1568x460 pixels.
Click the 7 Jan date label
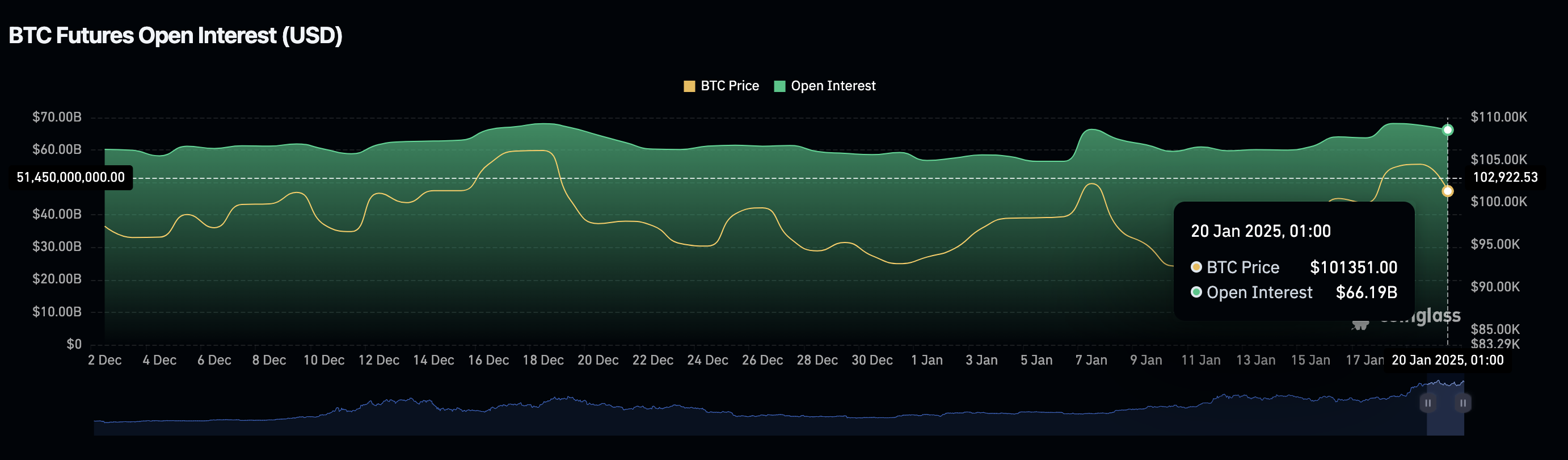(1091, 360)
